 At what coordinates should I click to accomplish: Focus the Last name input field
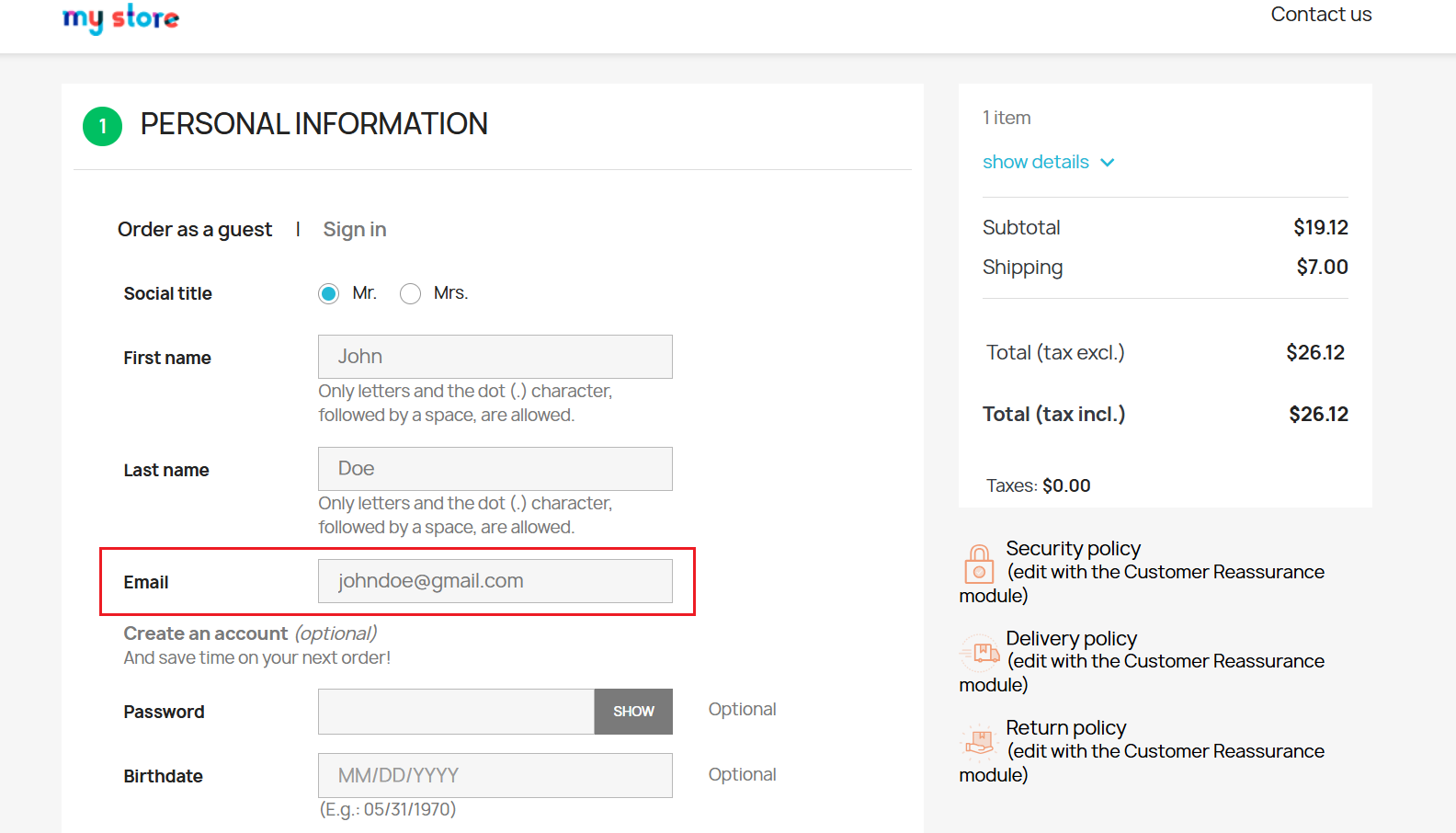click(495, 469)
